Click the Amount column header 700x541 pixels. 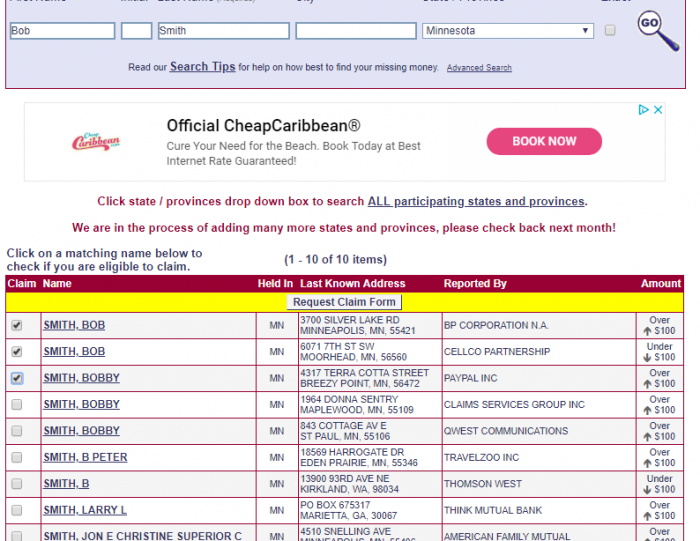coord(661,284)
